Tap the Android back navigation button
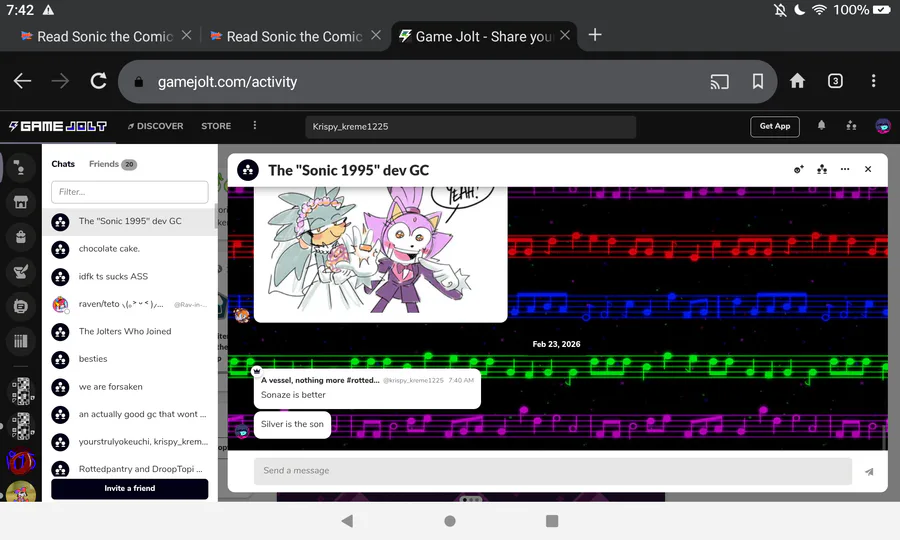The height and width of the screenshot is (540, 900). 347,521
